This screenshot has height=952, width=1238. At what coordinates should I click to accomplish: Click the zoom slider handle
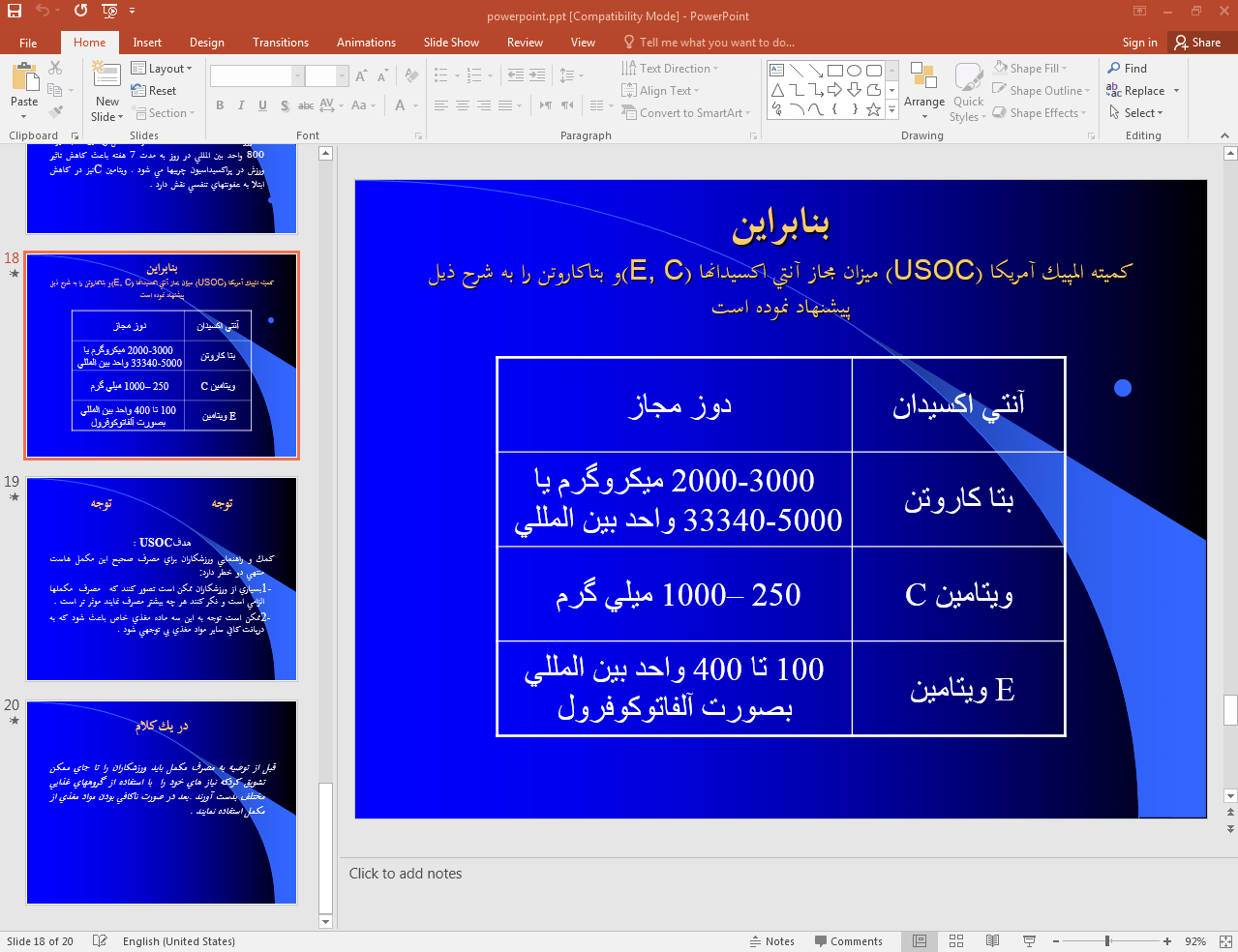click(1107, 941)
